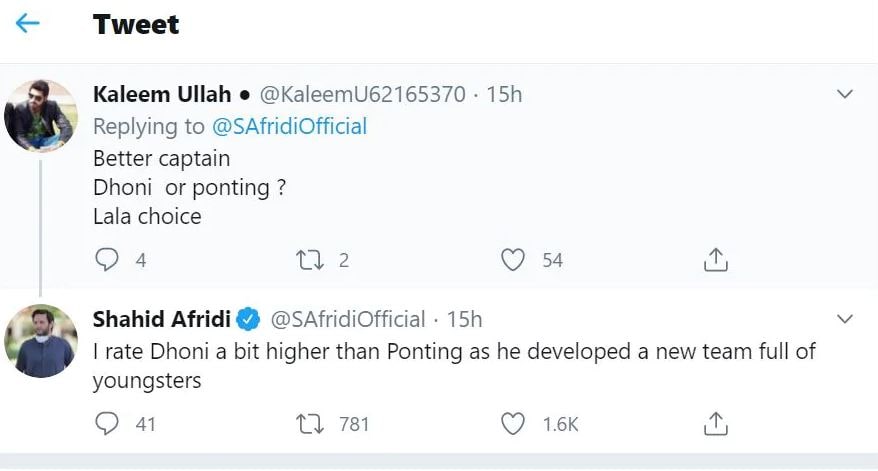878x471 pixels.
Task: Click the Tweet page header
Action: pos(136,25)
